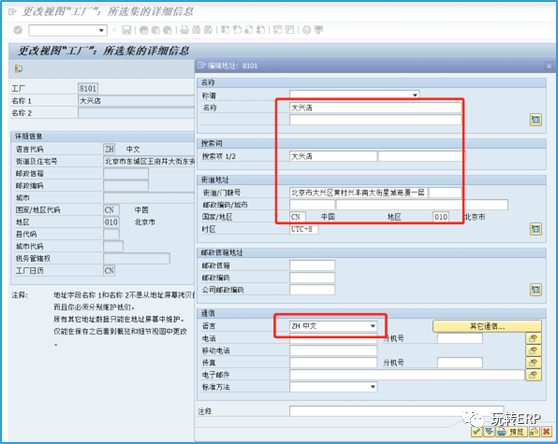Click the 邮政编码 postal code field in 街道地址
This screenshot has width=558, height=444.
[312, 205]
